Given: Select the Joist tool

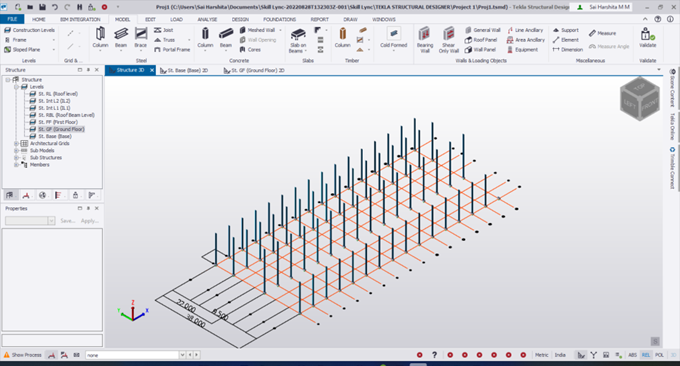Looking at the screenshot, I should tap(163, 30).
